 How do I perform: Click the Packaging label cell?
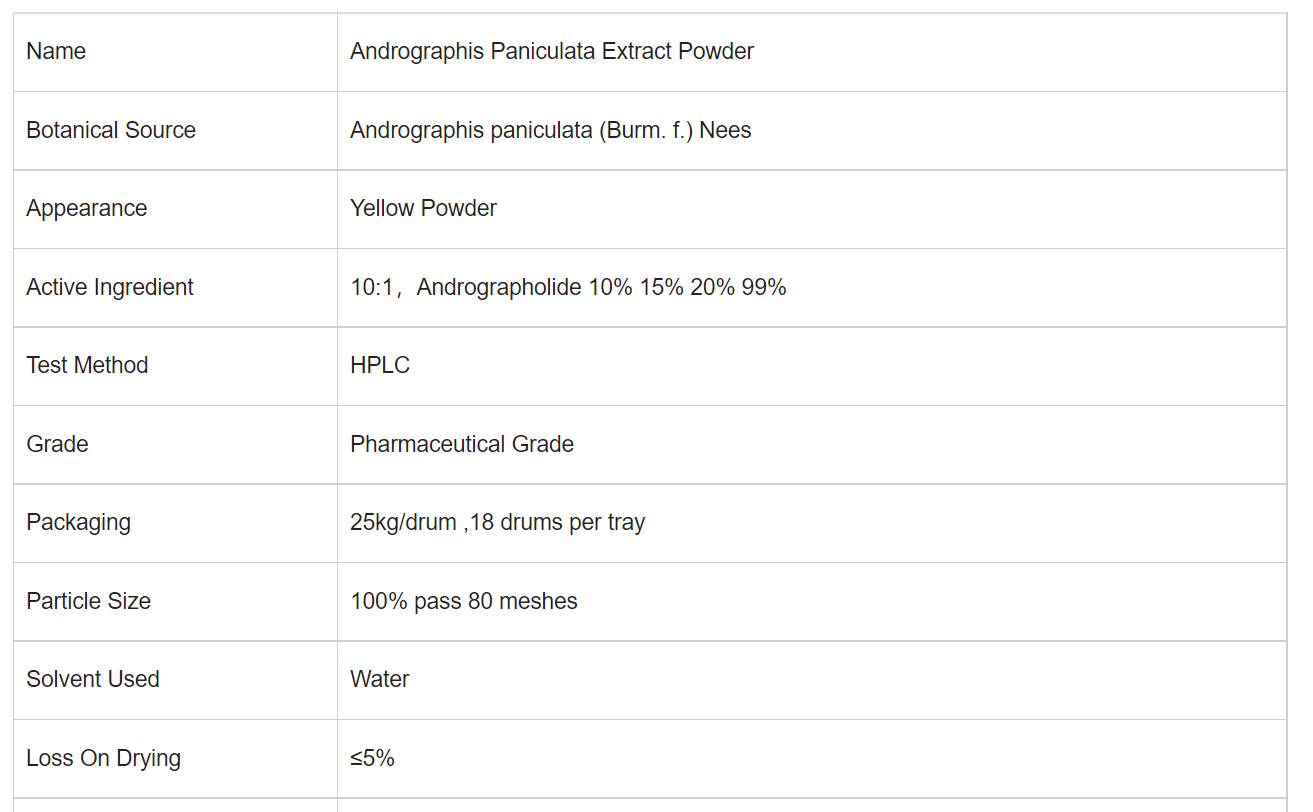pyautogui.click(x=175, y=523)
